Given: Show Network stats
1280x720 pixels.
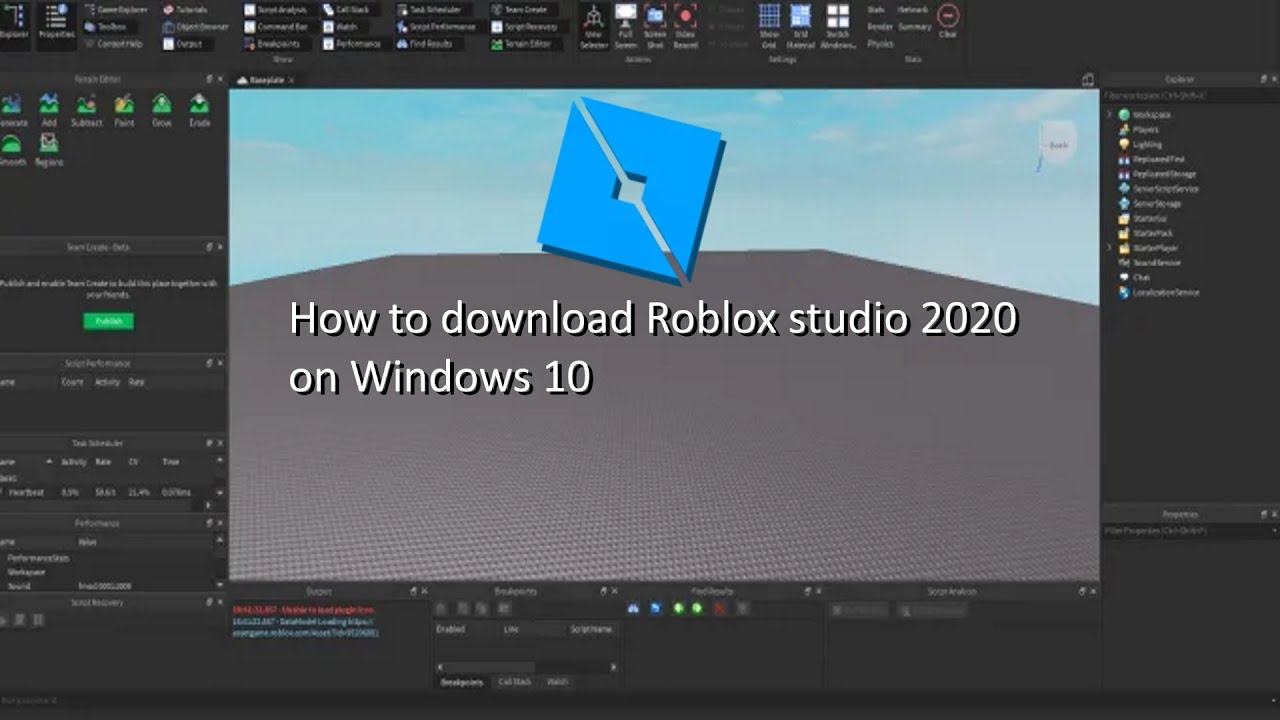Looking at the screenshot, I should coord(913,9).
